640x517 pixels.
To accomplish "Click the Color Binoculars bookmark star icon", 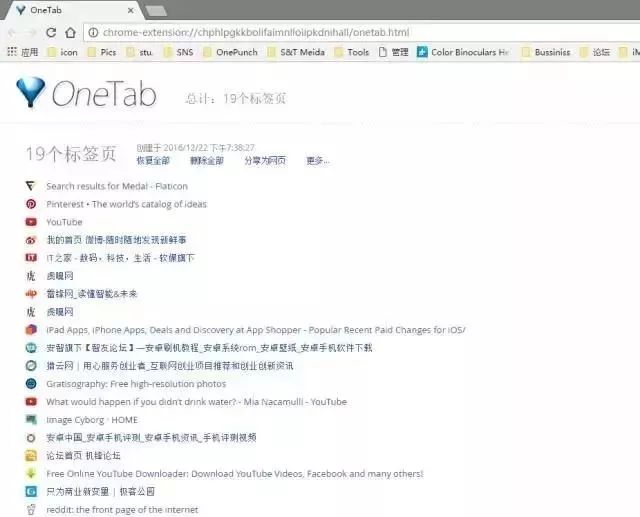I will 422,52.
